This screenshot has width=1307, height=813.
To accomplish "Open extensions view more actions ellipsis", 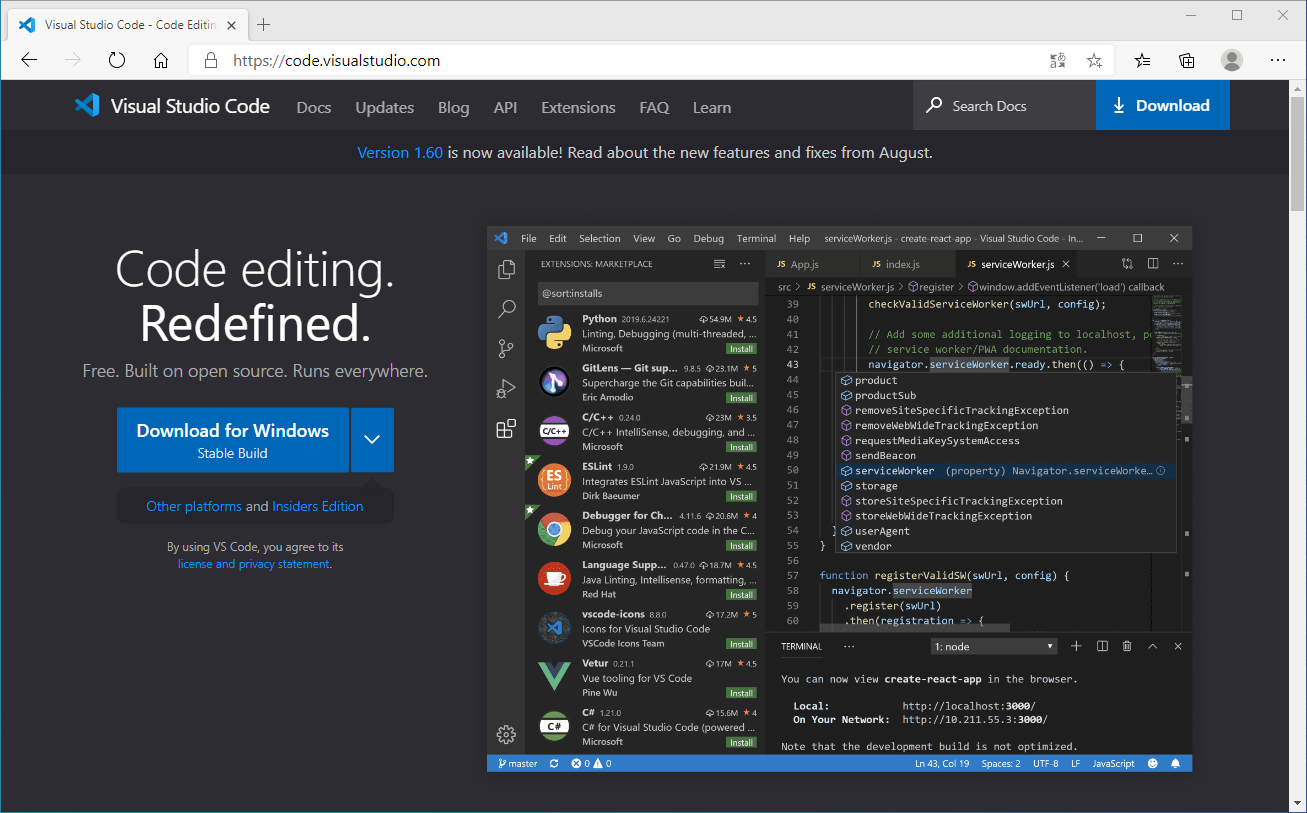I will 744,264.
